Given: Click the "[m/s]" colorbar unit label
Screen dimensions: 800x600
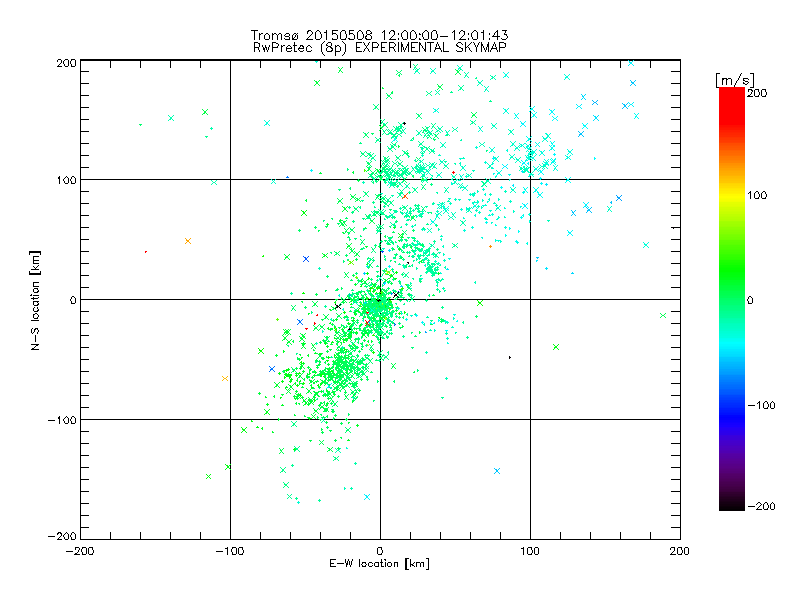Looking at the screenshot, I should click(x=735, y=80).
